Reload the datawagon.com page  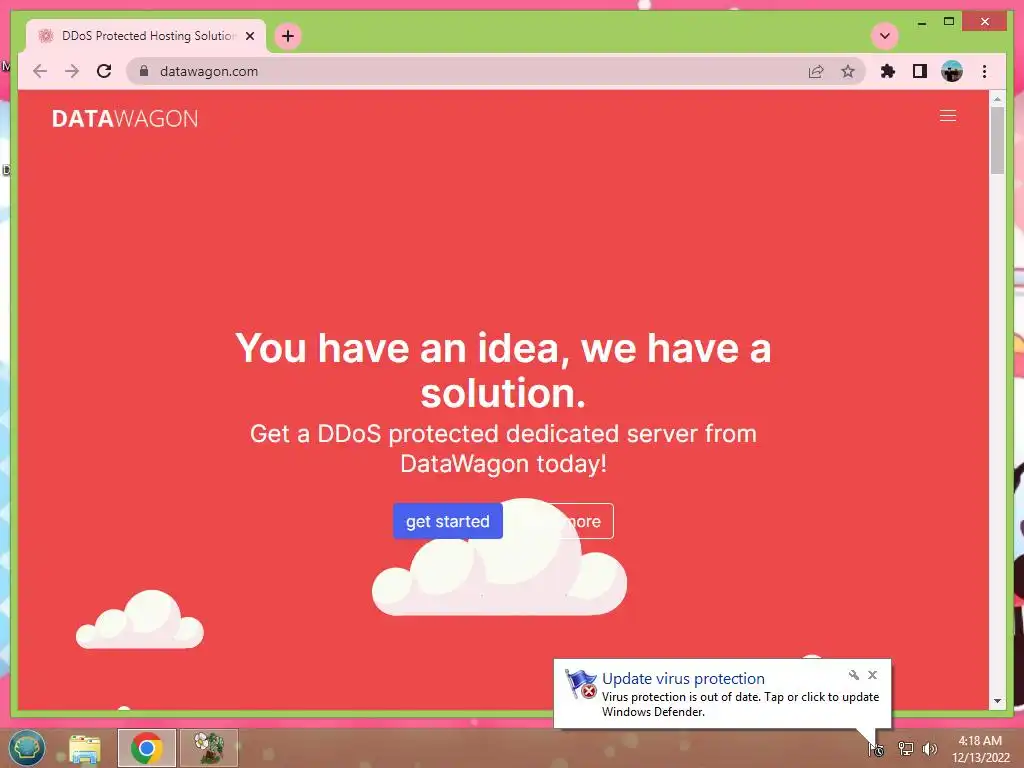click(x=104, y=71)
